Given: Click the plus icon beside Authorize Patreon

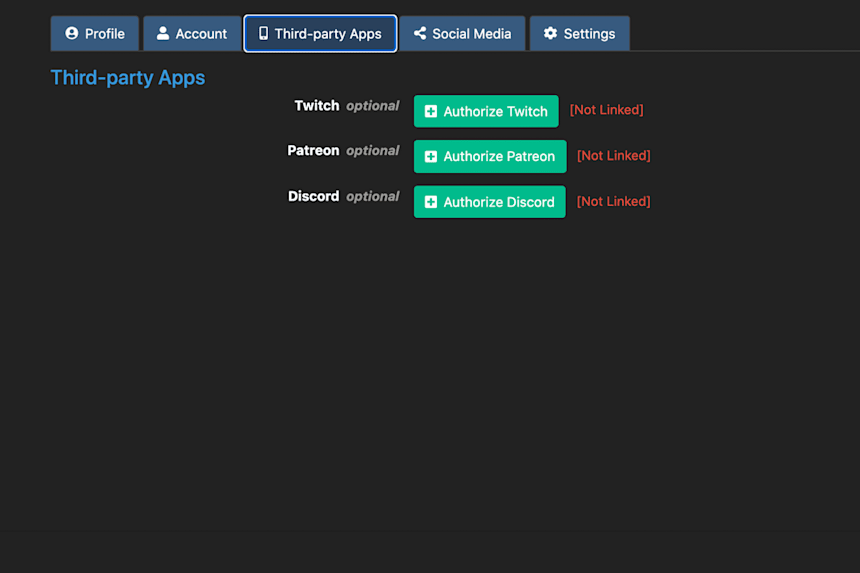Looking at the screenshot, I should (x=431, y=157).
